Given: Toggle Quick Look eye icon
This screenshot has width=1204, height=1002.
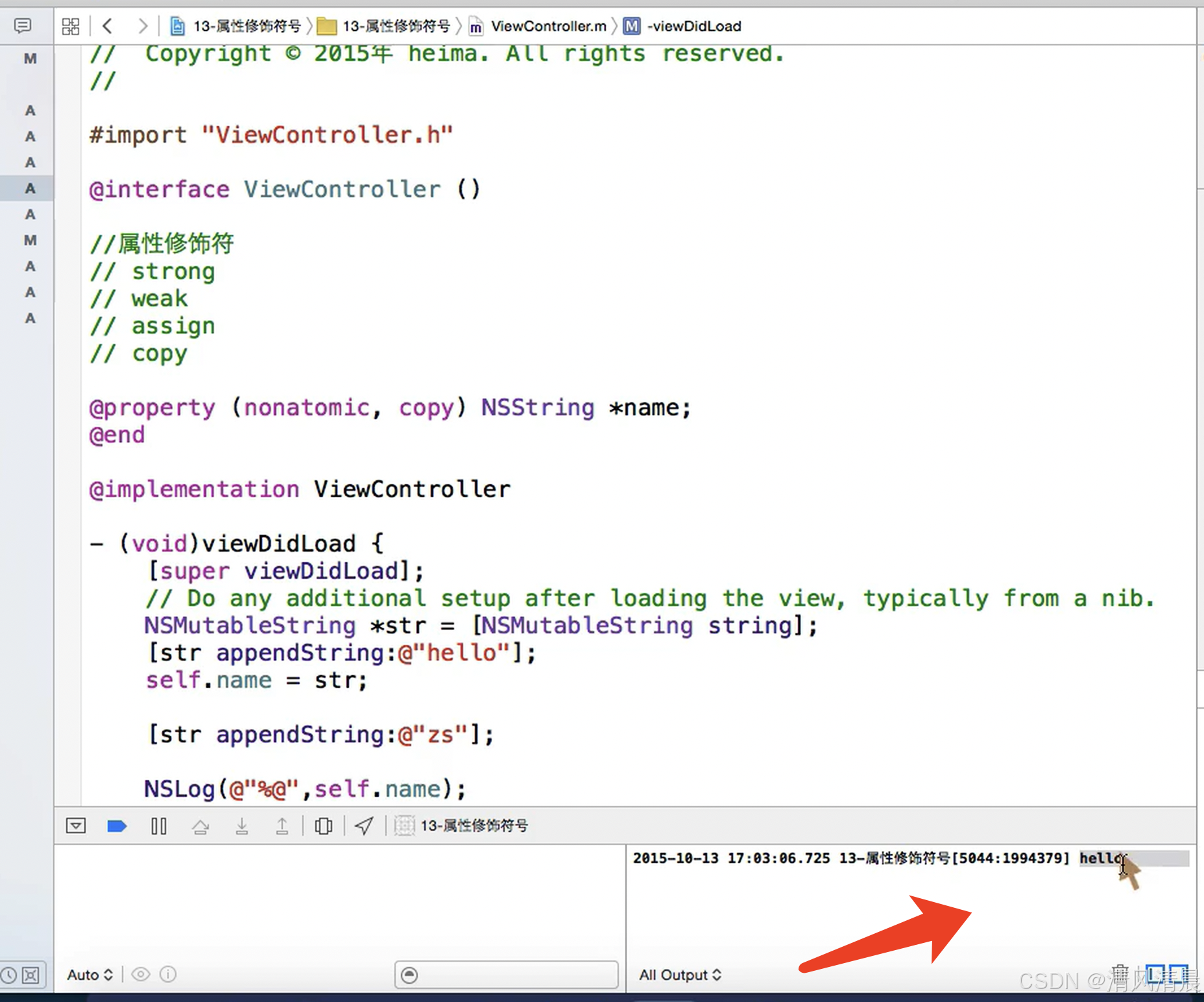Looking at the screenshot, I should 141,975.
